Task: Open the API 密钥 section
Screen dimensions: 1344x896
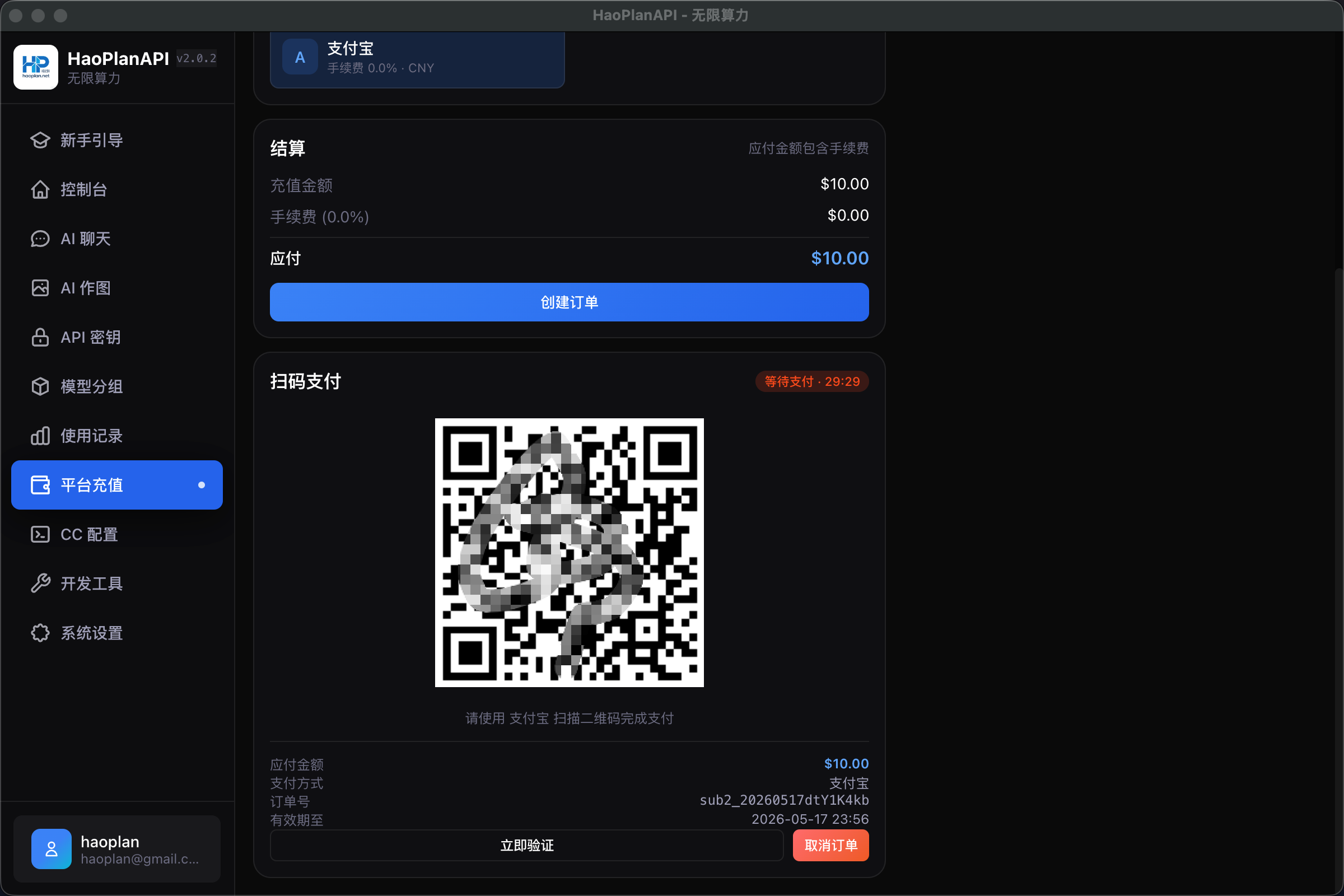Action: (117, 337)
